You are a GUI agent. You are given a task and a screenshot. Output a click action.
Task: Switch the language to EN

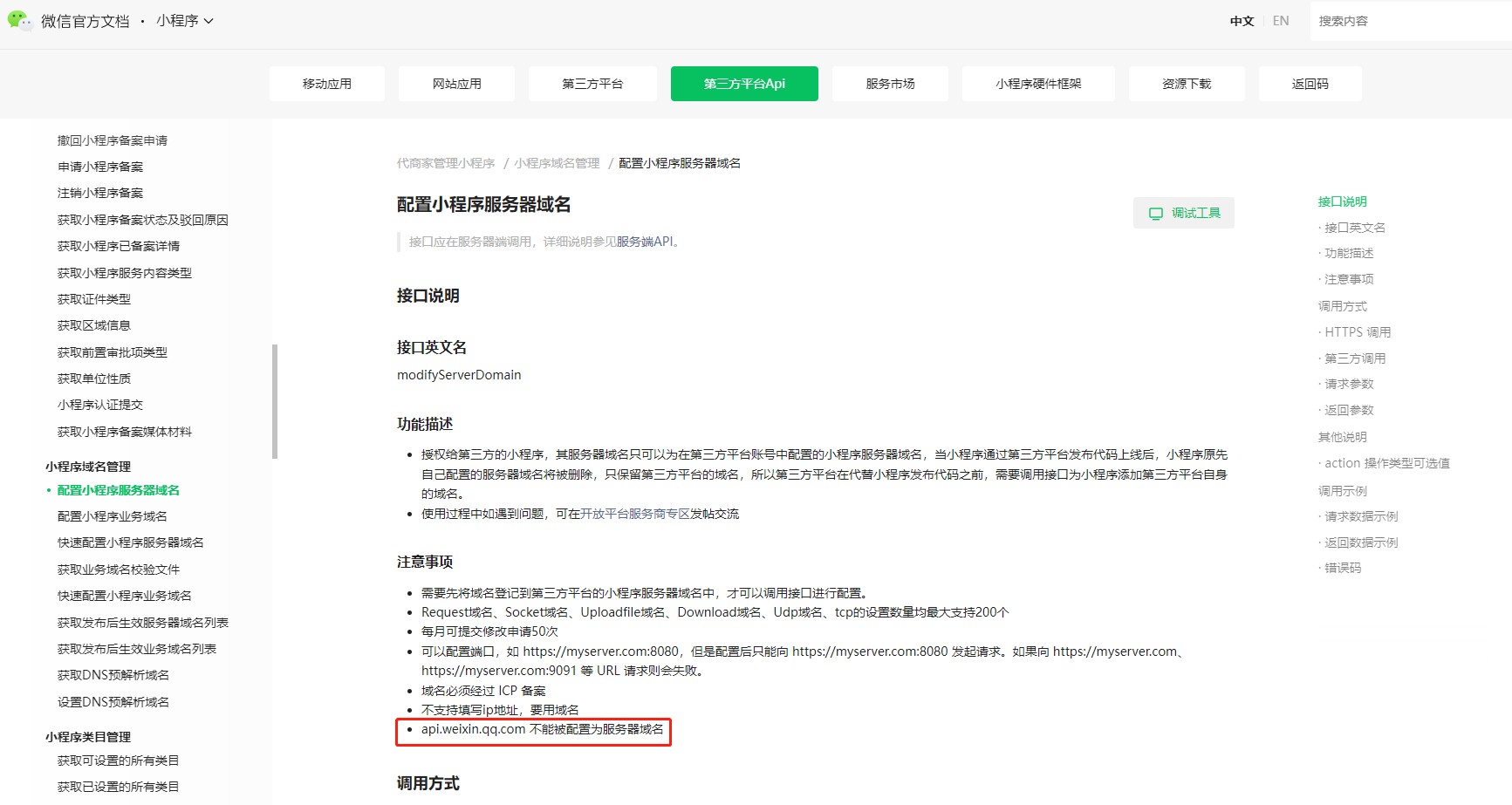point(1281,21)
